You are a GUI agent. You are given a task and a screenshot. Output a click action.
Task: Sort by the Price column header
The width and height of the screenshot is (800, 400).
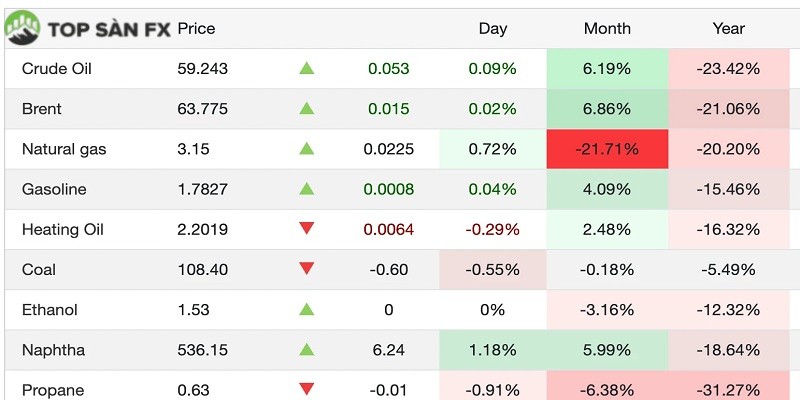click(196, 28)
